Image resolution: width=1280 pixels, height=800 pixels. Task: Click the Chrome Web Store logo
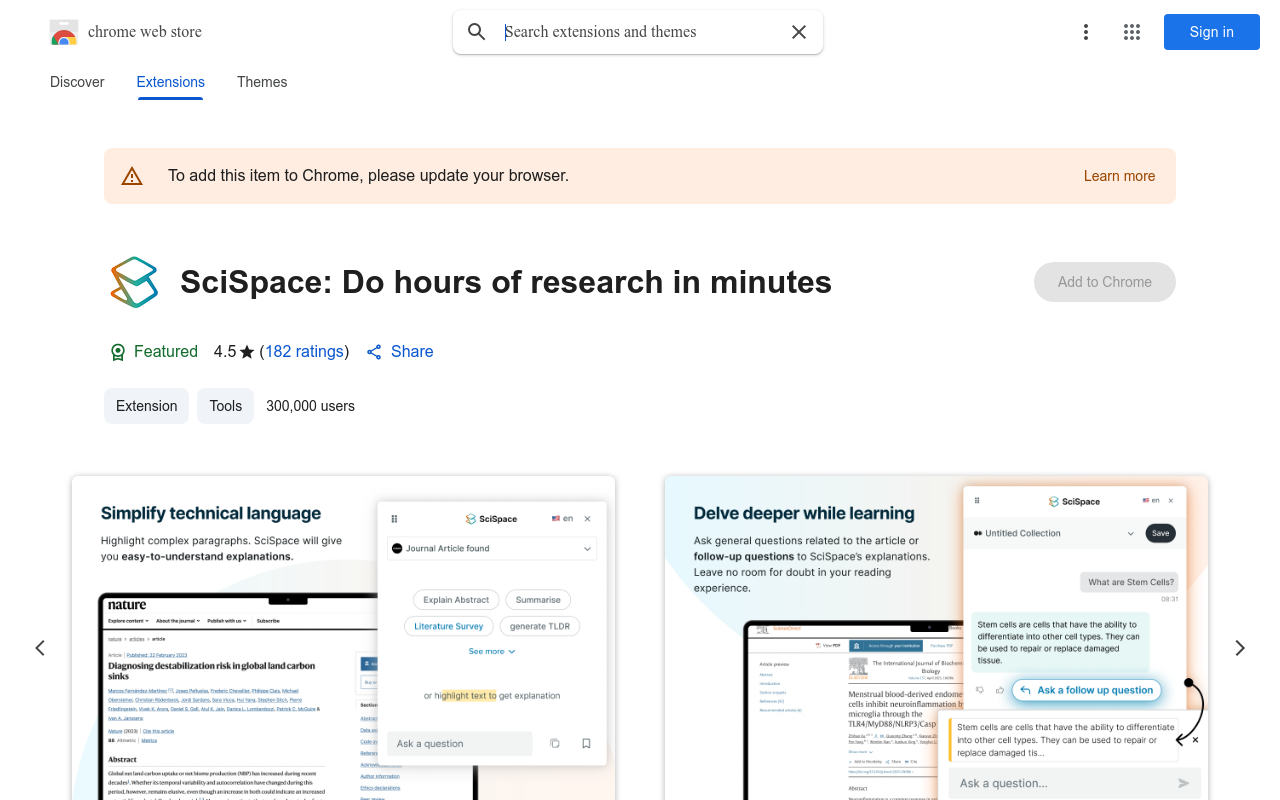[x=64, y=32]
